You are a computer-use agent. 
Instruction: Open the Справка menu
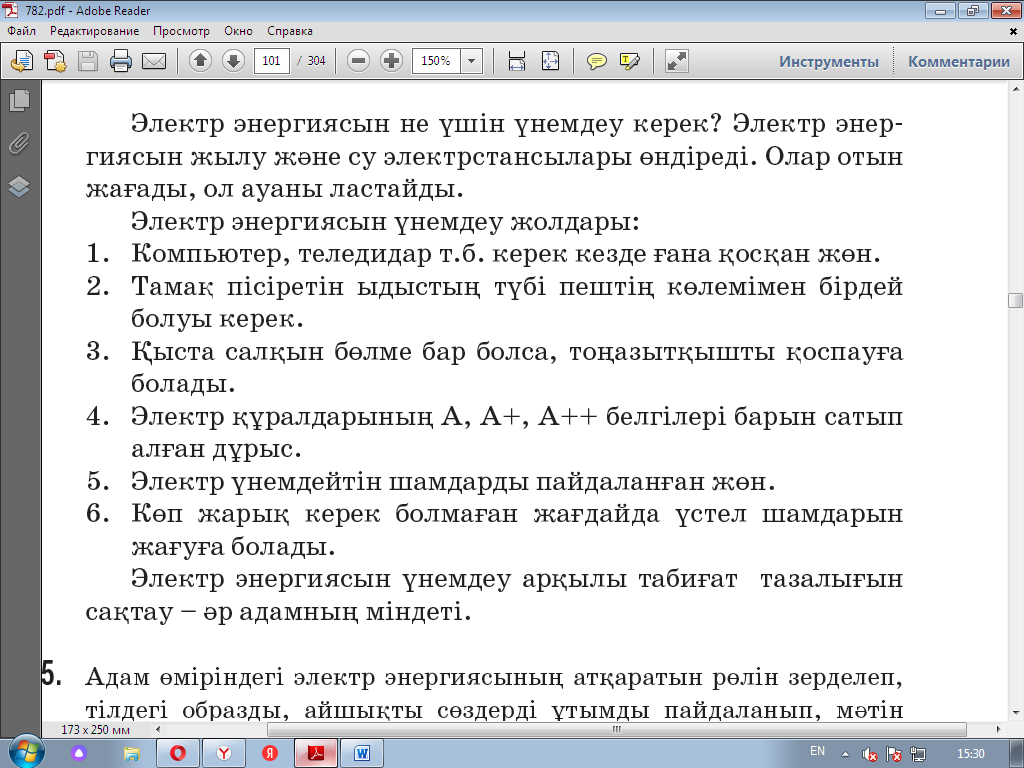tap(290, 31)
